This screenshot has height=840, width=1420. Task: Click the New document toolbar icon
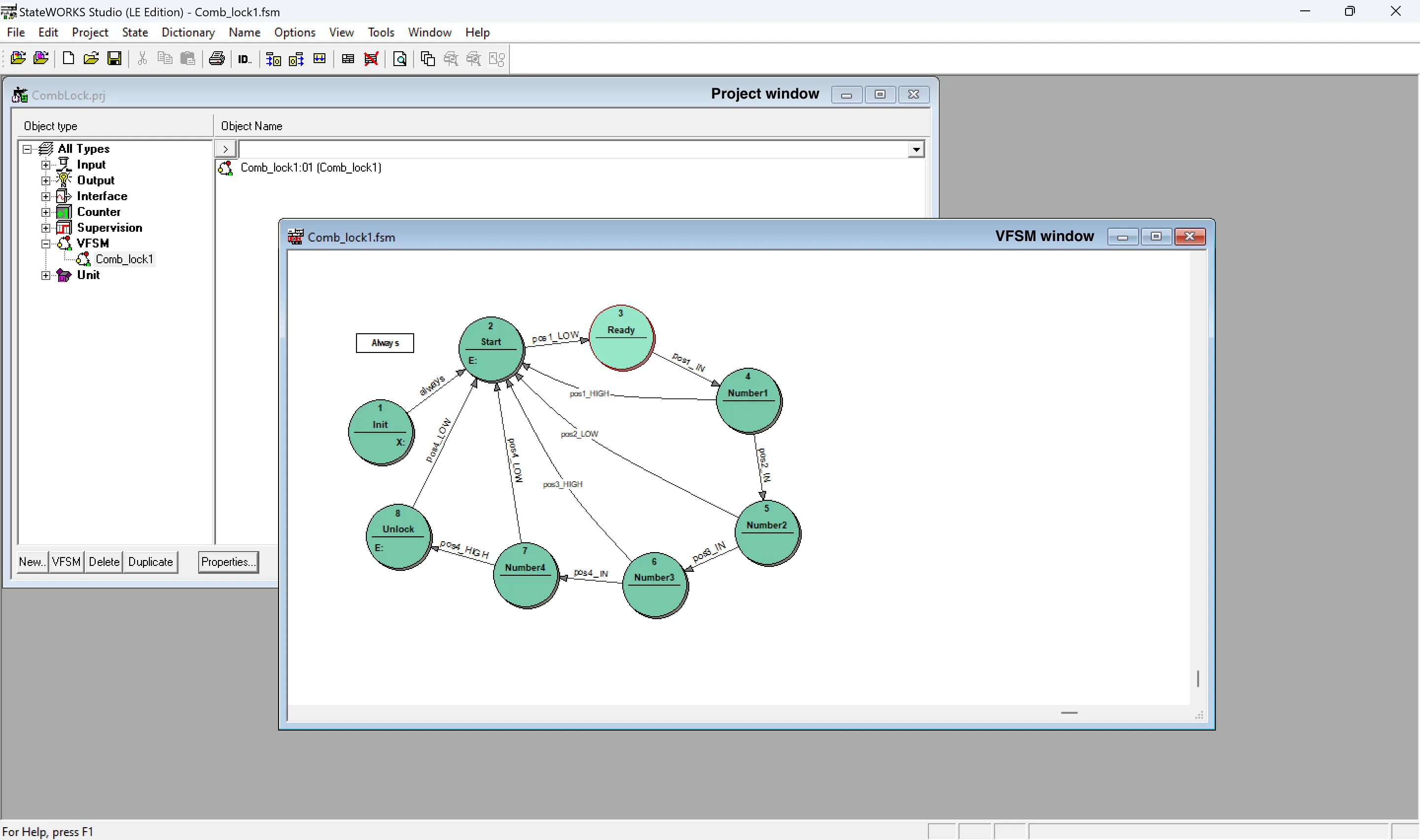tap(68, 58)
